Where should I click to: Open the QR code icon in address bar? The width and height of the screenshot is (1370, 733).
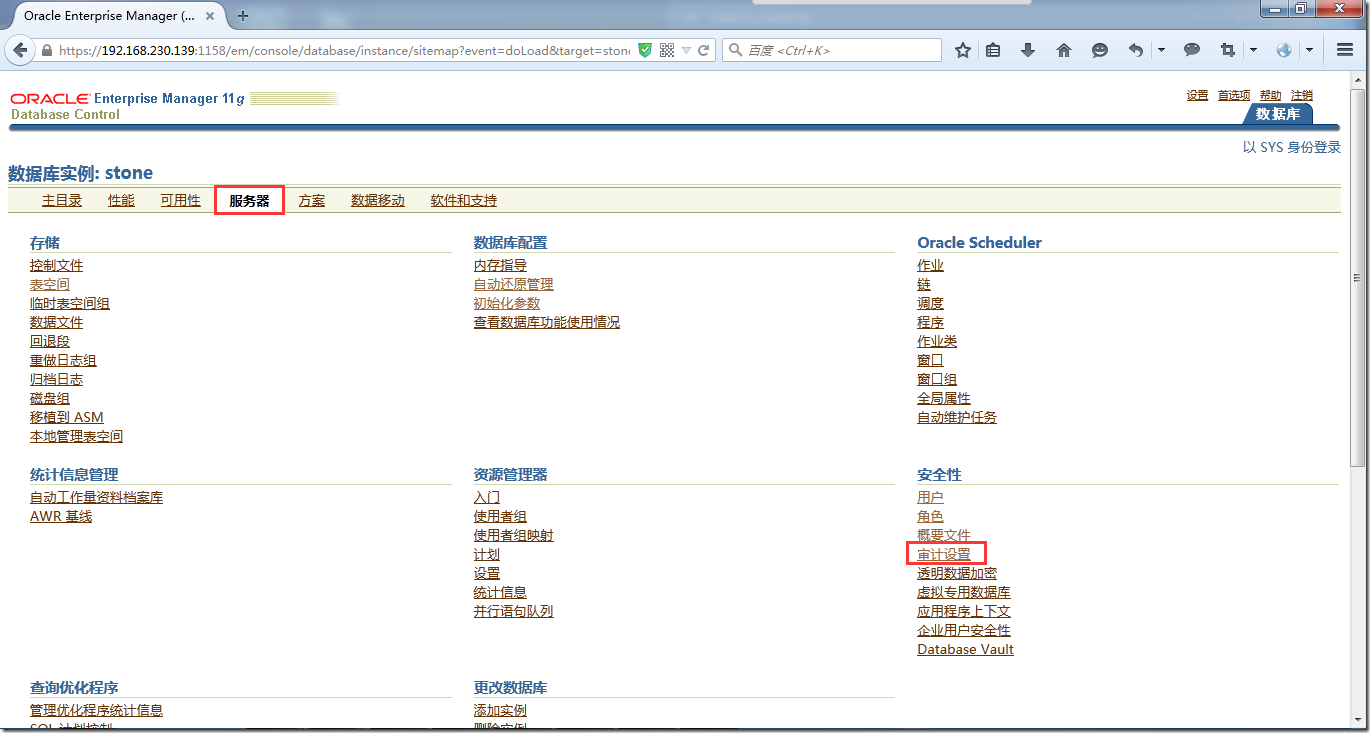667,50
